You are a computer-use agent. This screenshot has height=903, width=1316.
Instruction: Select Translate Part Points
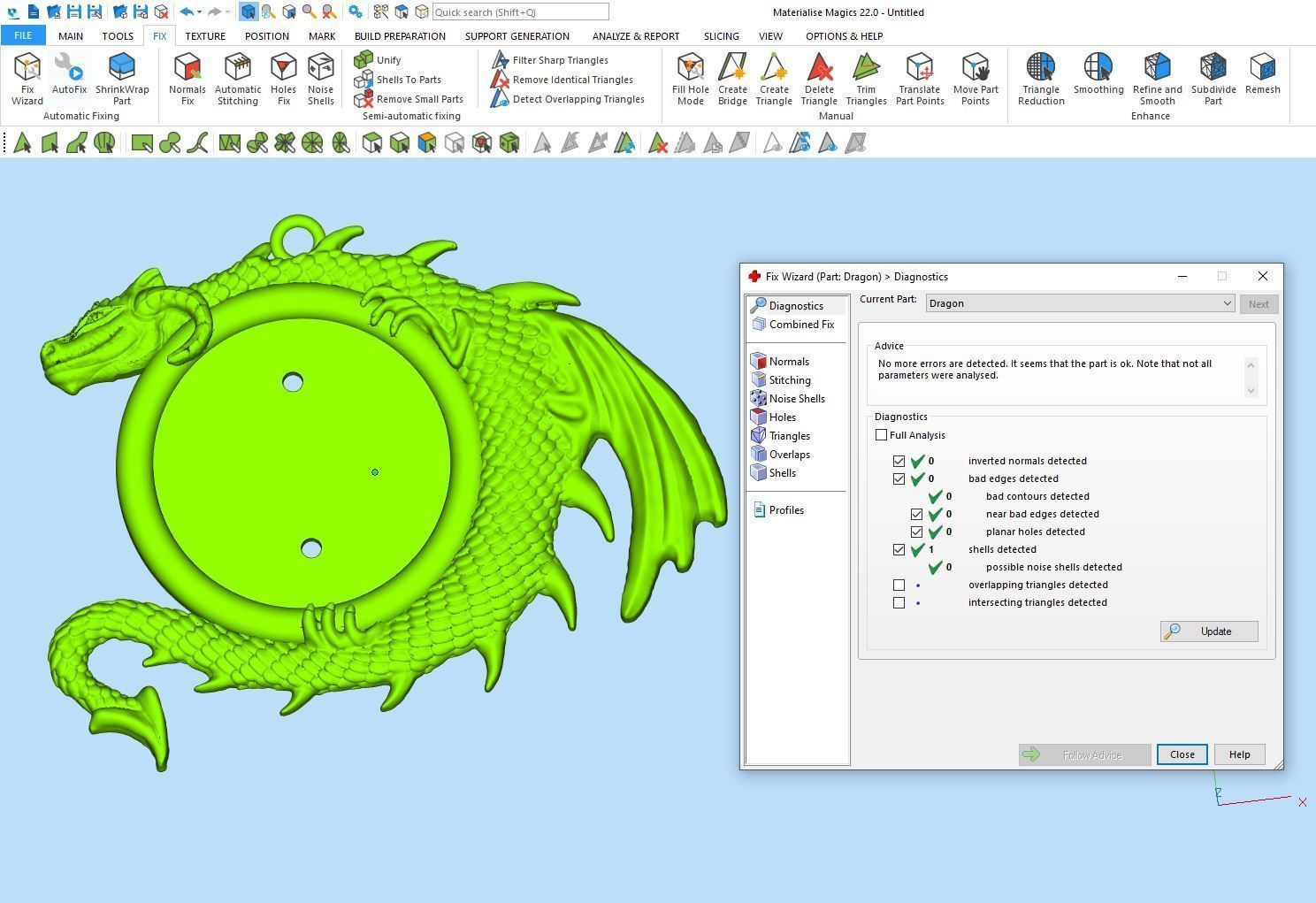pyautogui.click(x=920, y=79)
